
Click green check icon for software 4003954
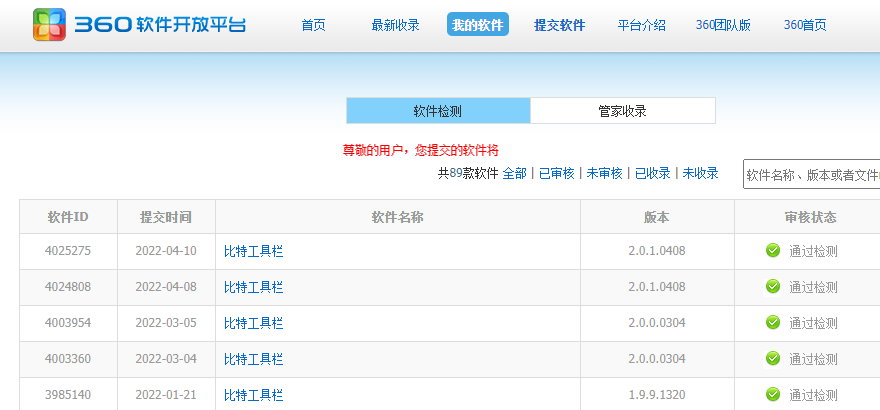tap(773, 322)
